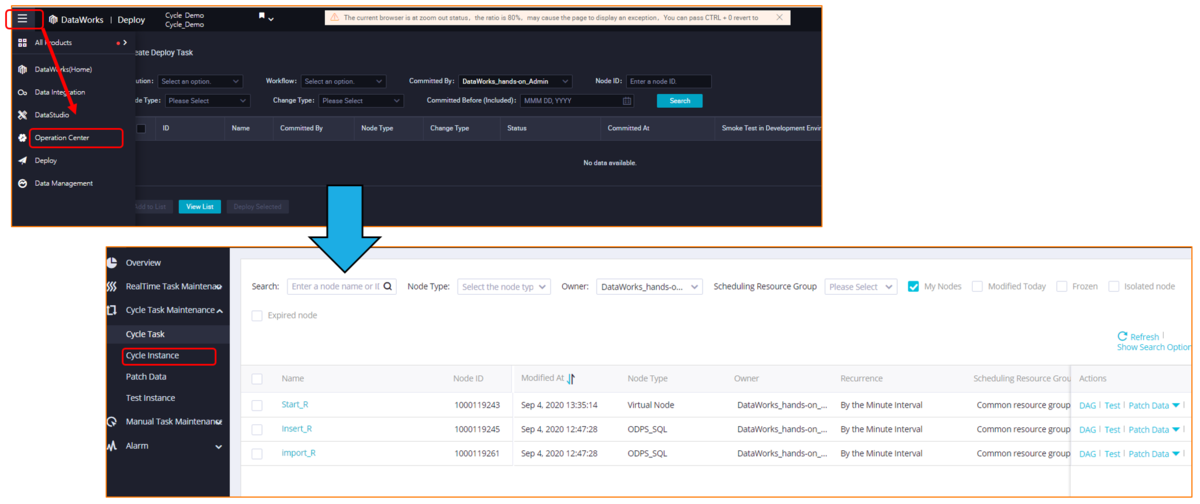Enable the Expired node checkbox
This screenshot has height=504, width=1200.
[x=257, y=315]
